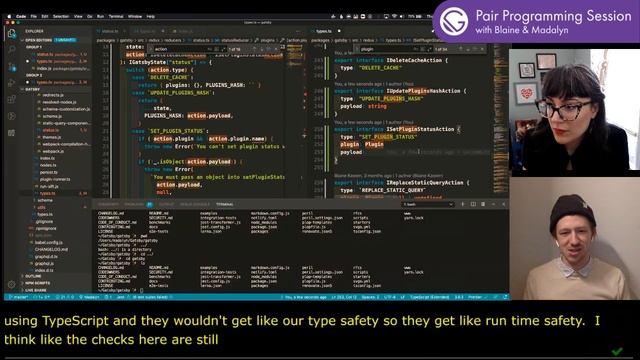Viewport: 640px width, 360px height.
Task: Expand the utils folder in explorer
Action: coord(42,207)
